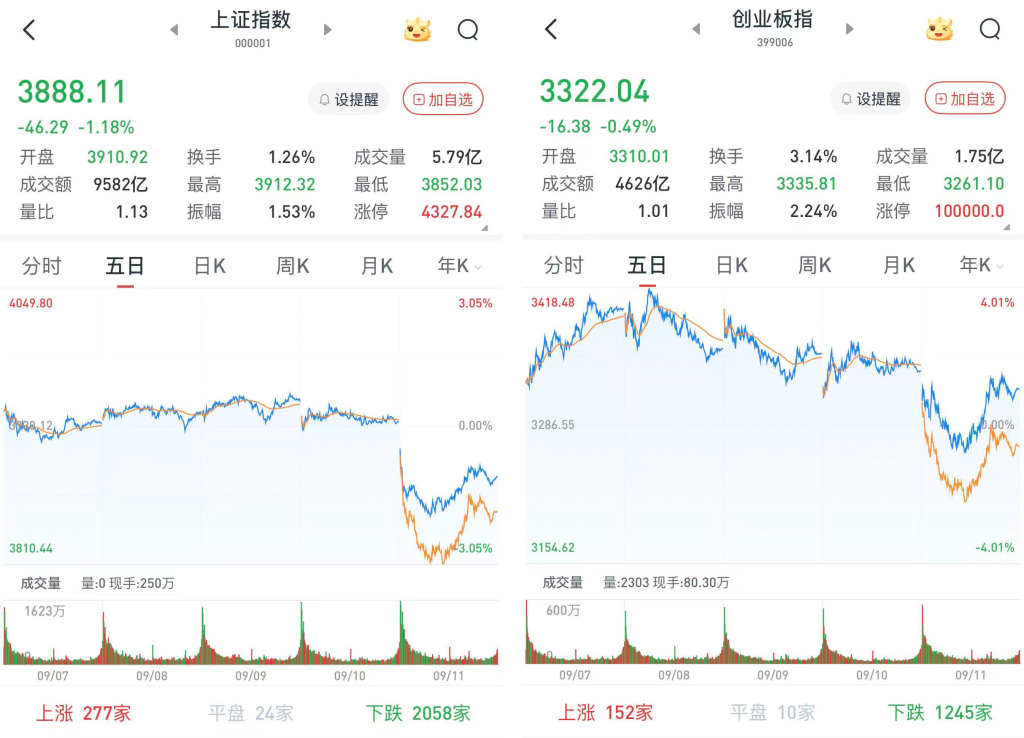Viewport: 1024px width, 738px height.
Task: Switch to next index after 上证指数
Action: pyautogui.click(x=328, y=29)
